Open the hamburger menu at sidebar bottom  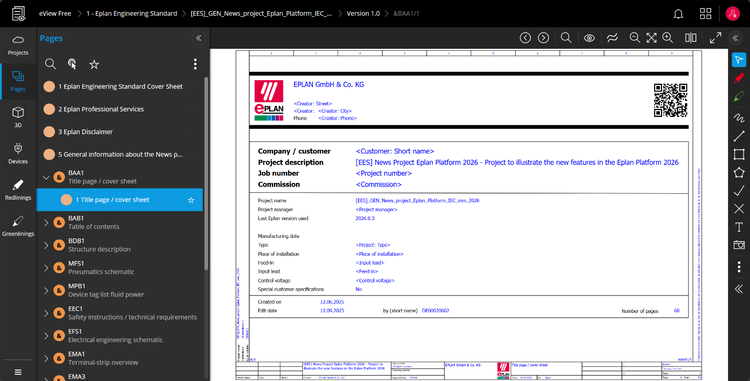tap(18, 372)
